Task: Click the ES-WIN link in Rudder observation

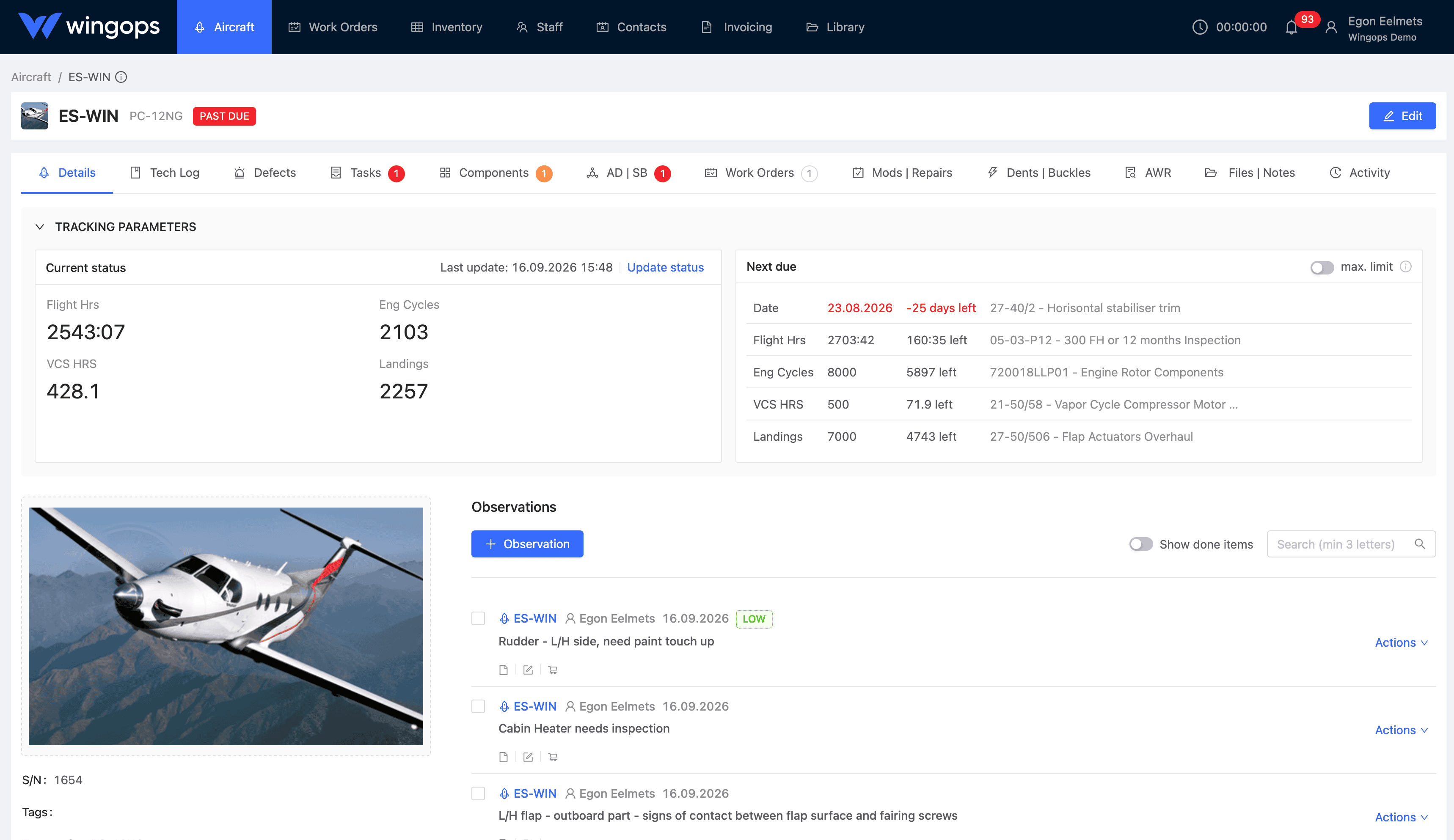Action: tap(535, 619)
